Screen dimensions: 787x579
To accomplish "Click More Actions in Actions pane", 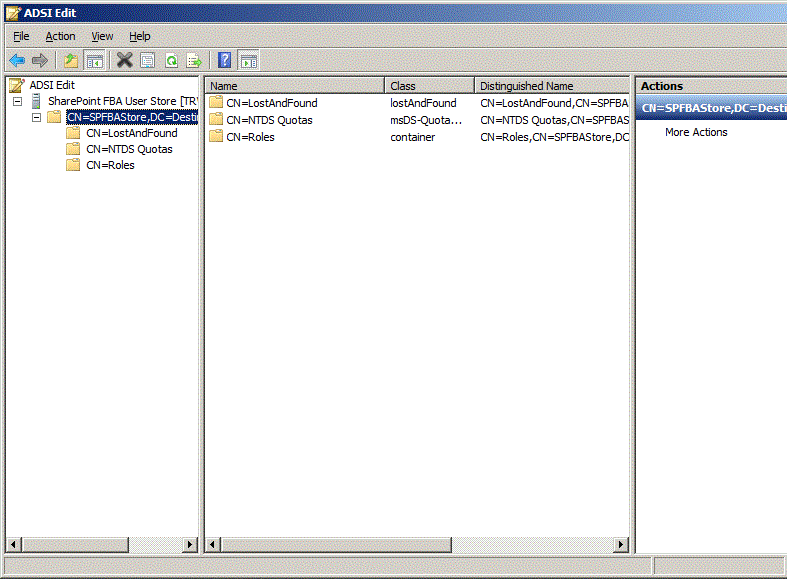I will (x=696, y=132).
